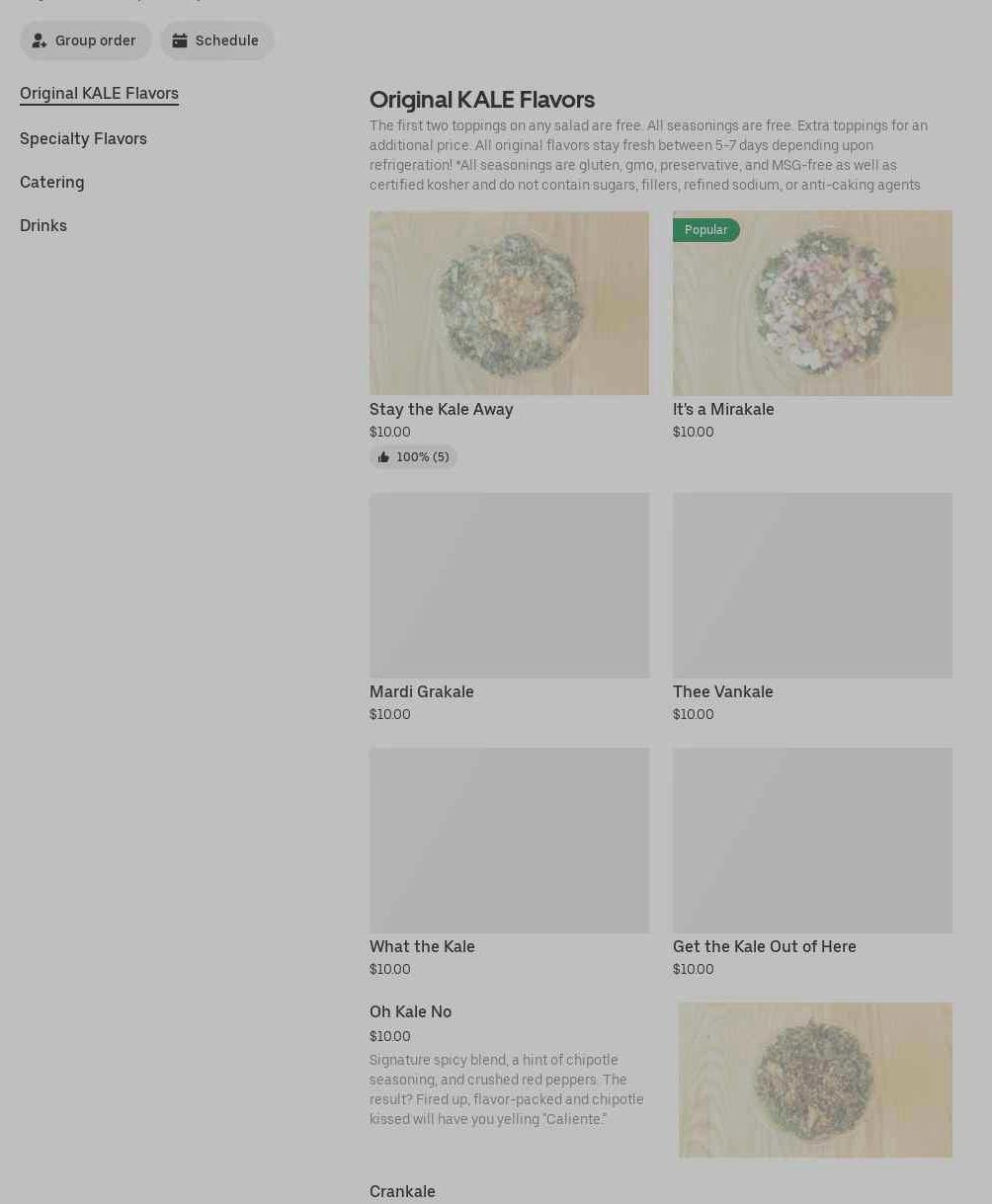Open Get the Kale Out of Here
Screen dimensions: 992x1204
[765, 946]
